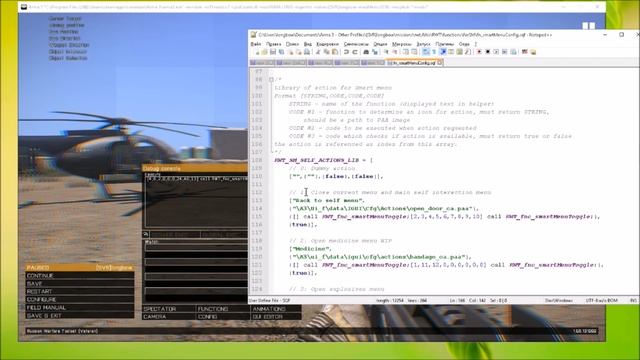Toggle word wrap in the toolbar
640x360 pixels.
point(426,52)
